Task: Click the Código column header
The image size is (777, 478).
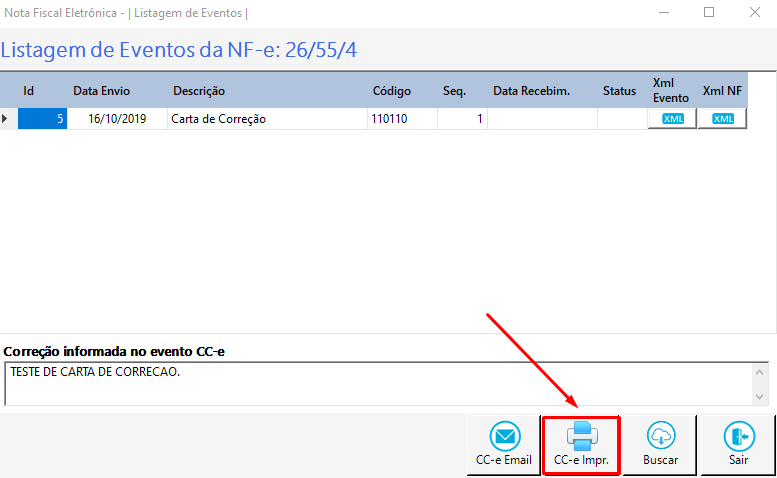Action: coord(392,91)
